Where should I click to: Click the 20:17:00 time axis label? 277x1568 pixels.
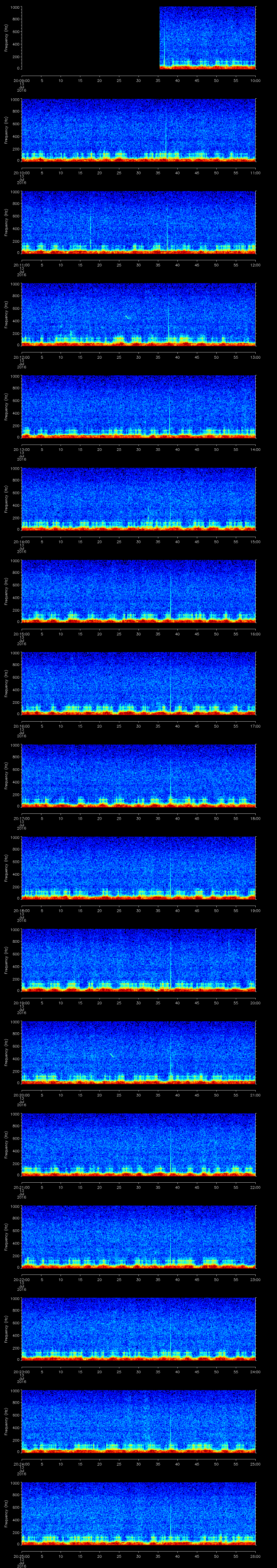click(x=21, y=818)
